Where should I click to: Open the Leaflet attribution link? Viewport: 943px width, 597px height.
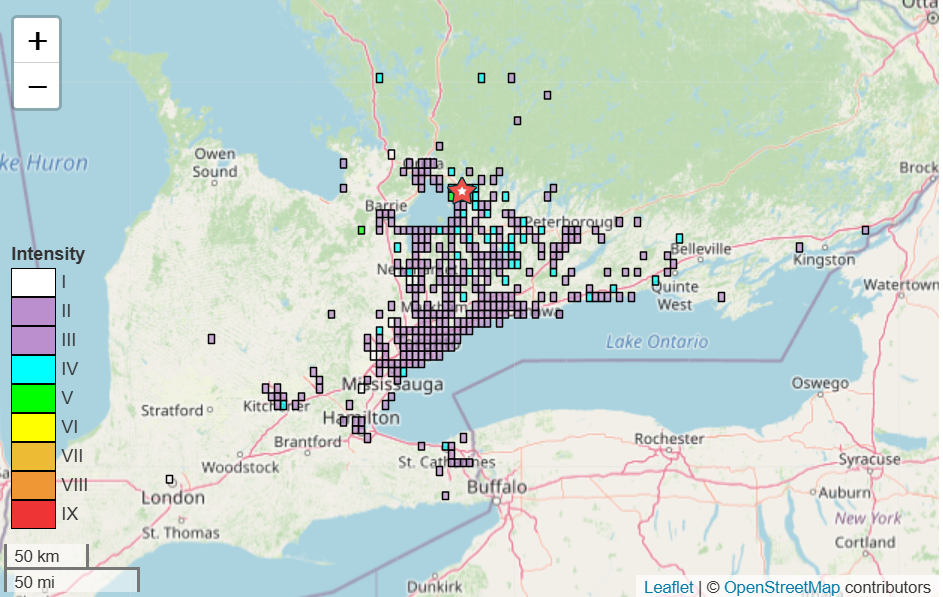[x=668, y=587]
